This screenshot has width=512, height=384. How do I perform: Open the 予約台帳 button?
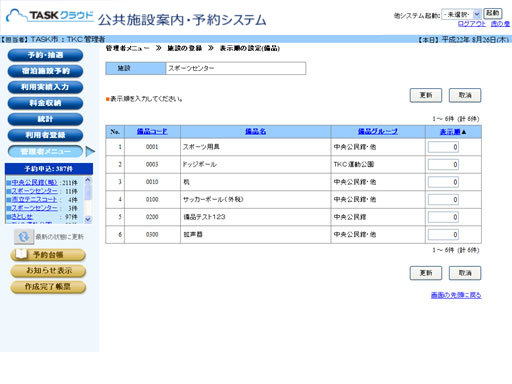coord(48,255)
